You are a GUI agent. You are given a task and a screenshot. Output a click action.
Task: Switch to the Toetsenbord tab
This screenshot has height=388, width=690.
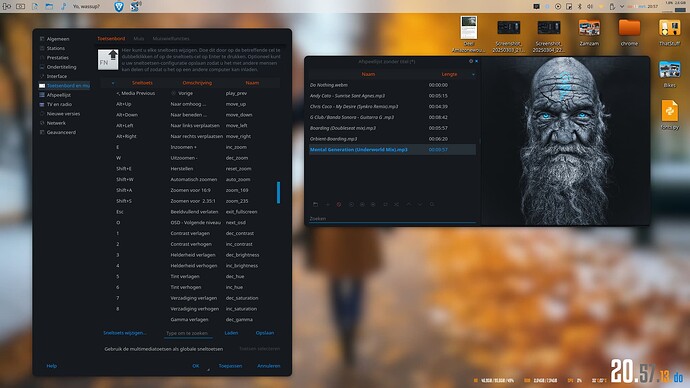(111, 39)
